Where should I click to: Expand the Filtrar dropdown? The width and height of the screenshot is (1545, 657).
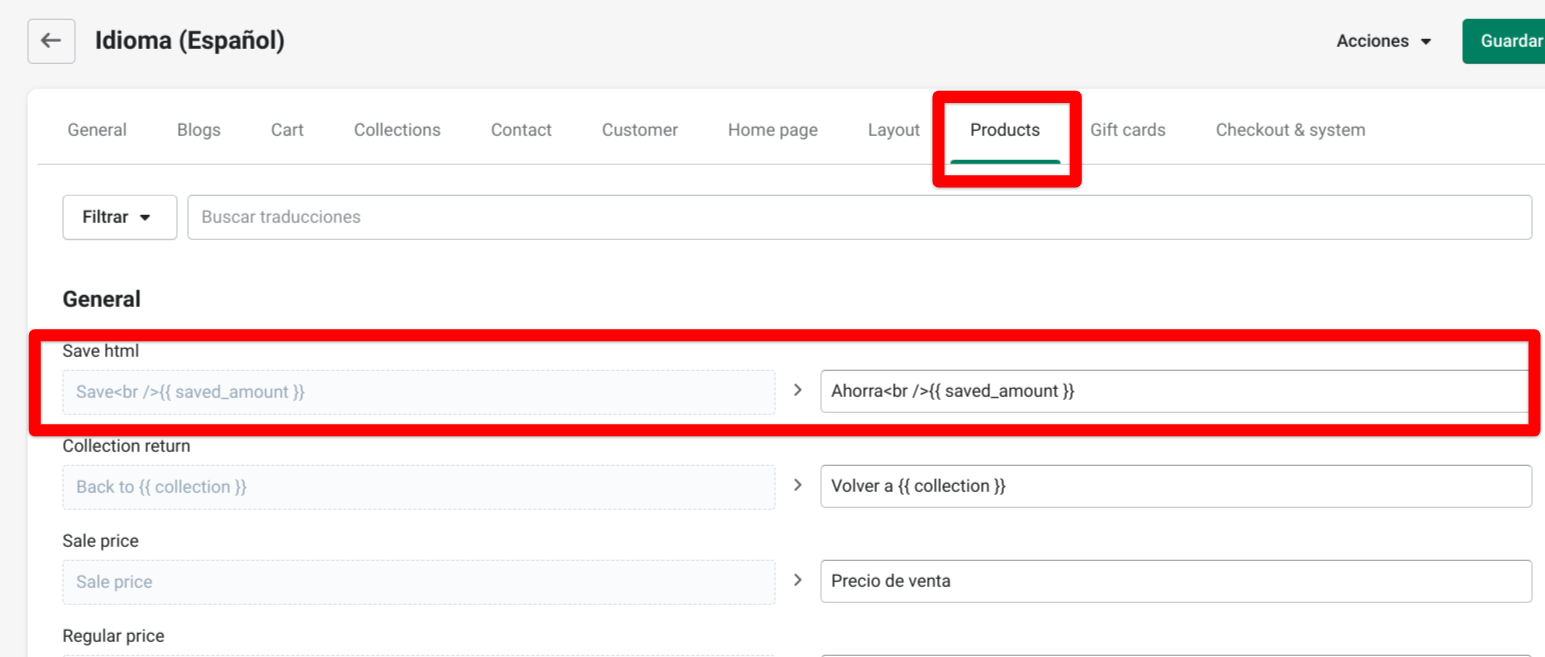click(119, 217)
